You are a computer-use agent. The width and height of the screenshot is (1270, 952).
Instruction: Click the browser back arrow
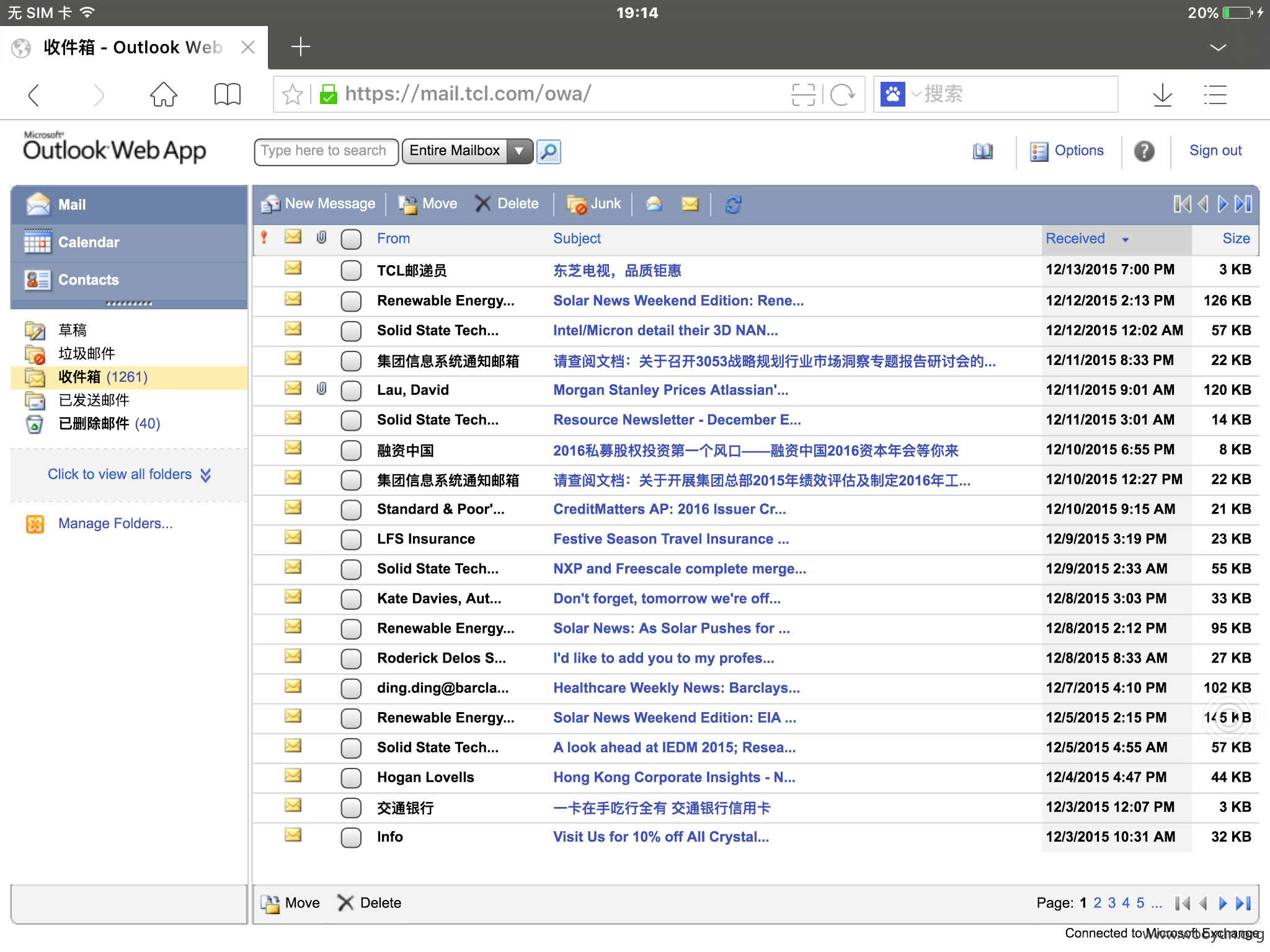(34, 95)
